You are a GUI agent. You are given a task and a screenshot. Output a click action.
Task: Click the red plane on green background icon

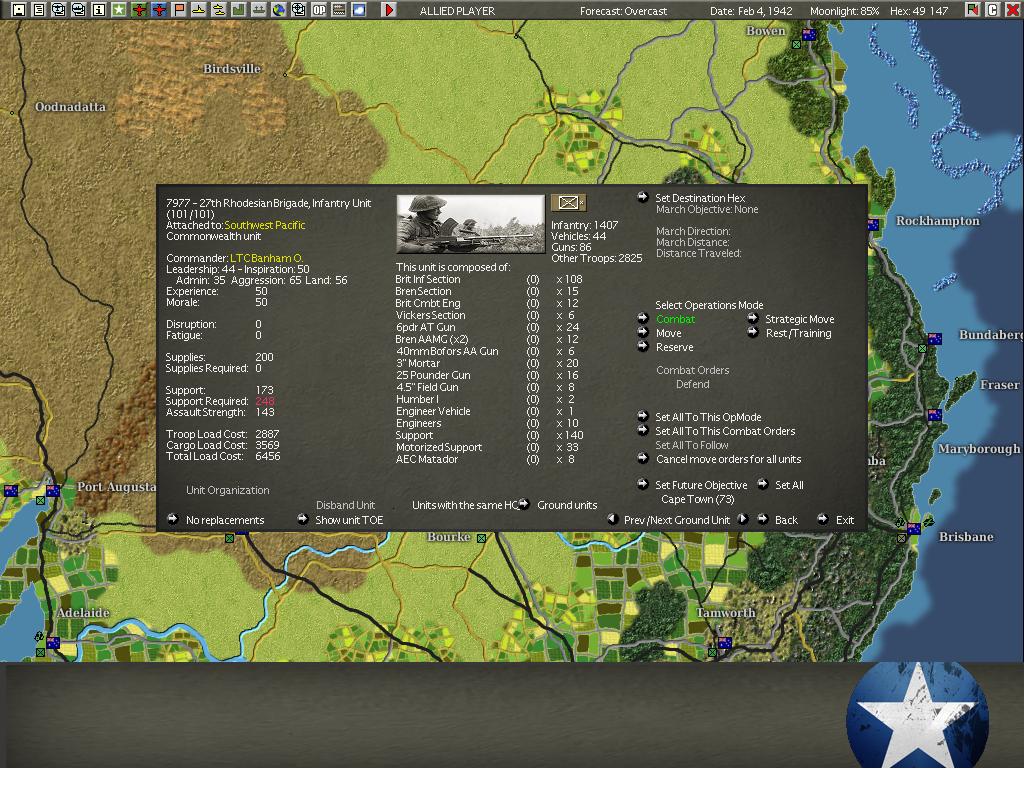(x=138, y=10)
